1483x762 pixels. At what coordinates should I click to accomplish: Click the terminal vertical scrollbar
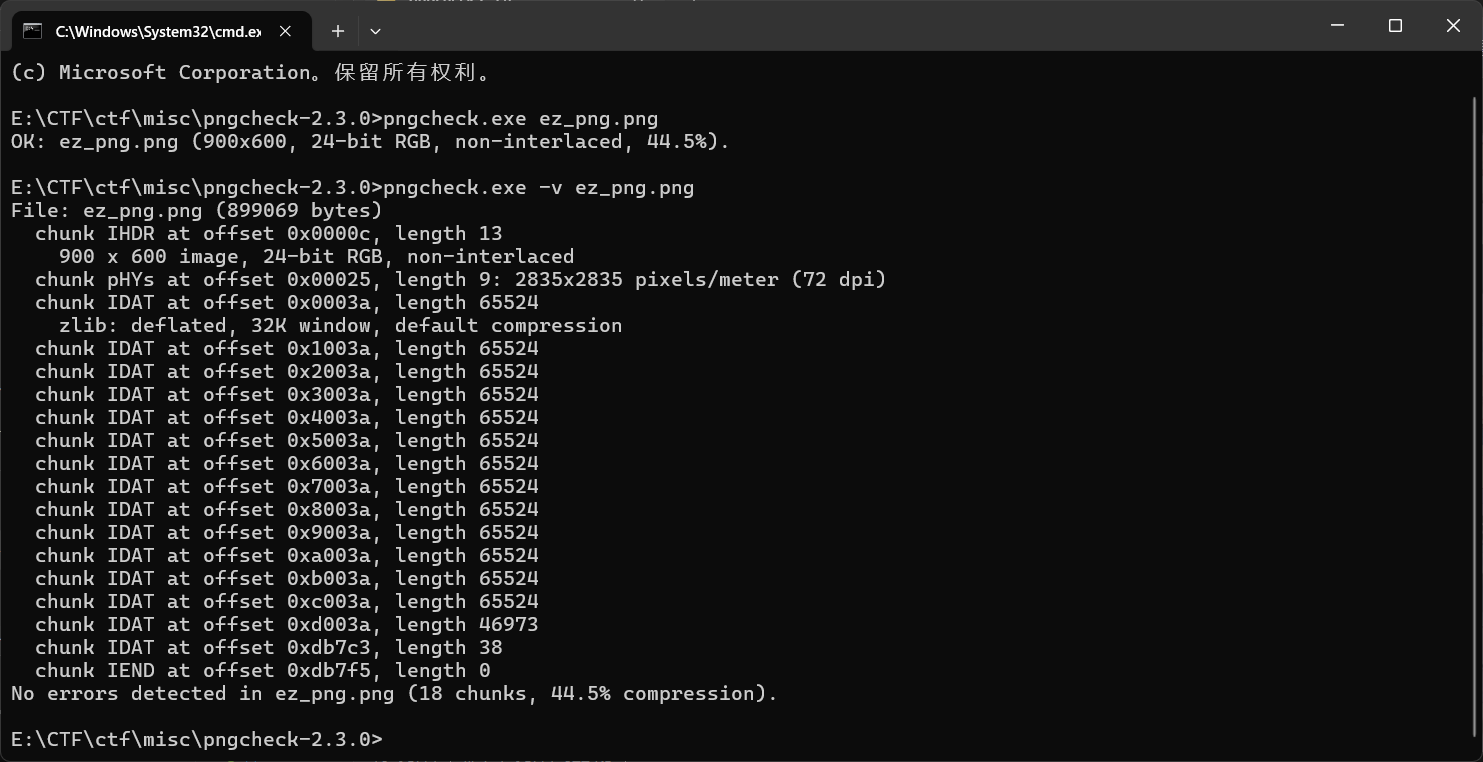(1476, 400)
